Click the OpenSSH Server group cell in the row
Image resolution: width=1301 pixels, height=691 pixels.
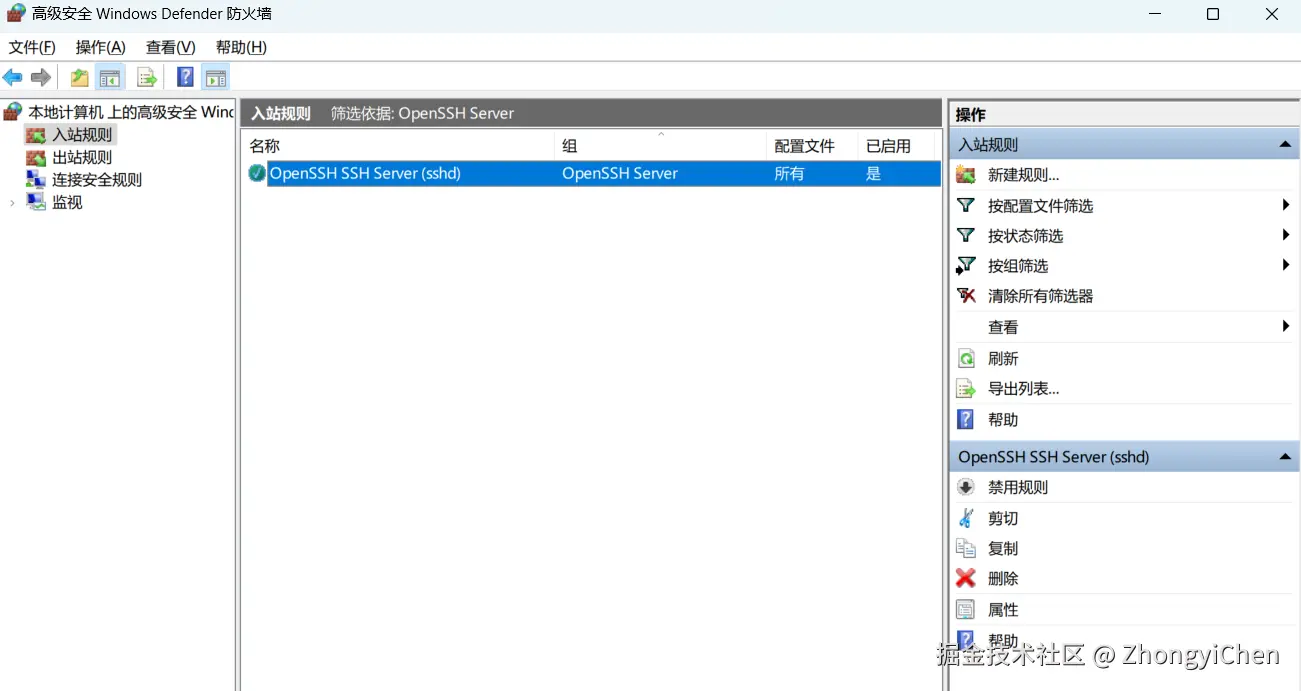tap(620, 173)
